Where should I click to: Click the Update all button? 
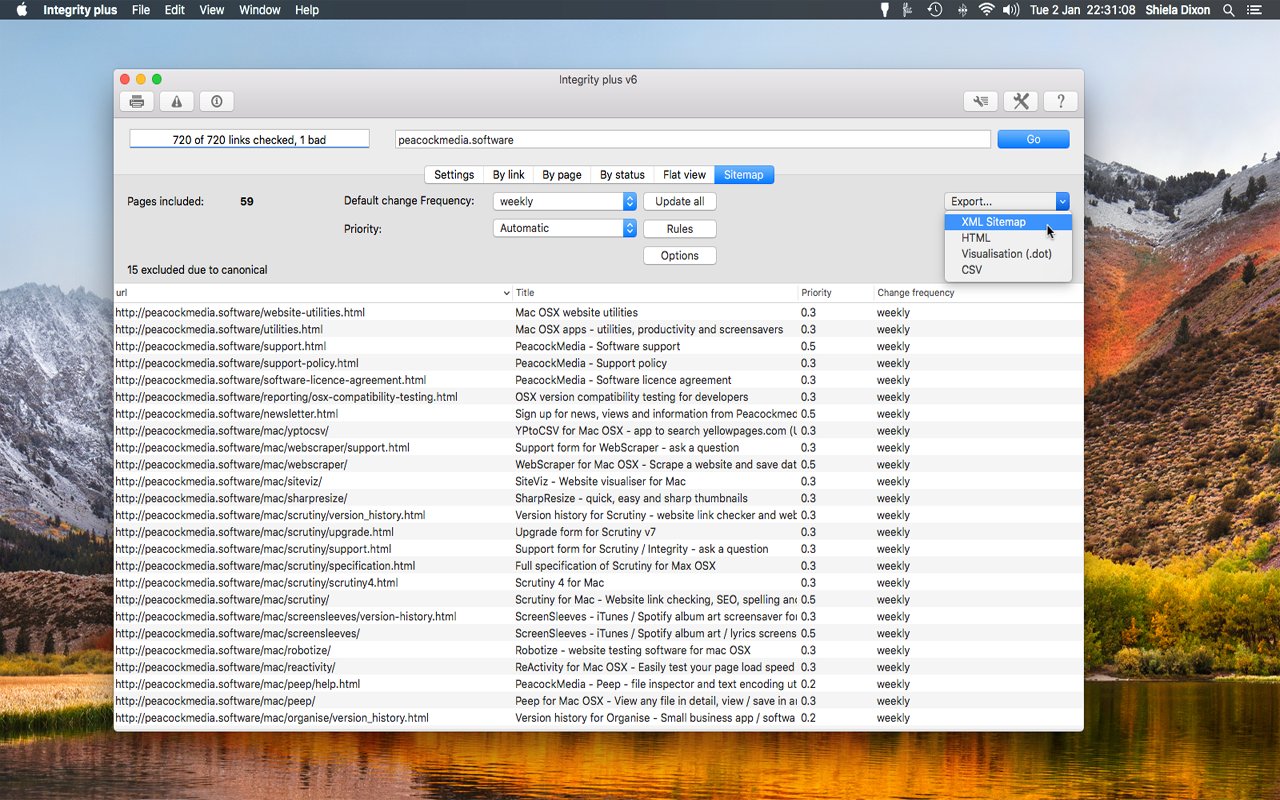pyautogui.click(x=680, y=201)
